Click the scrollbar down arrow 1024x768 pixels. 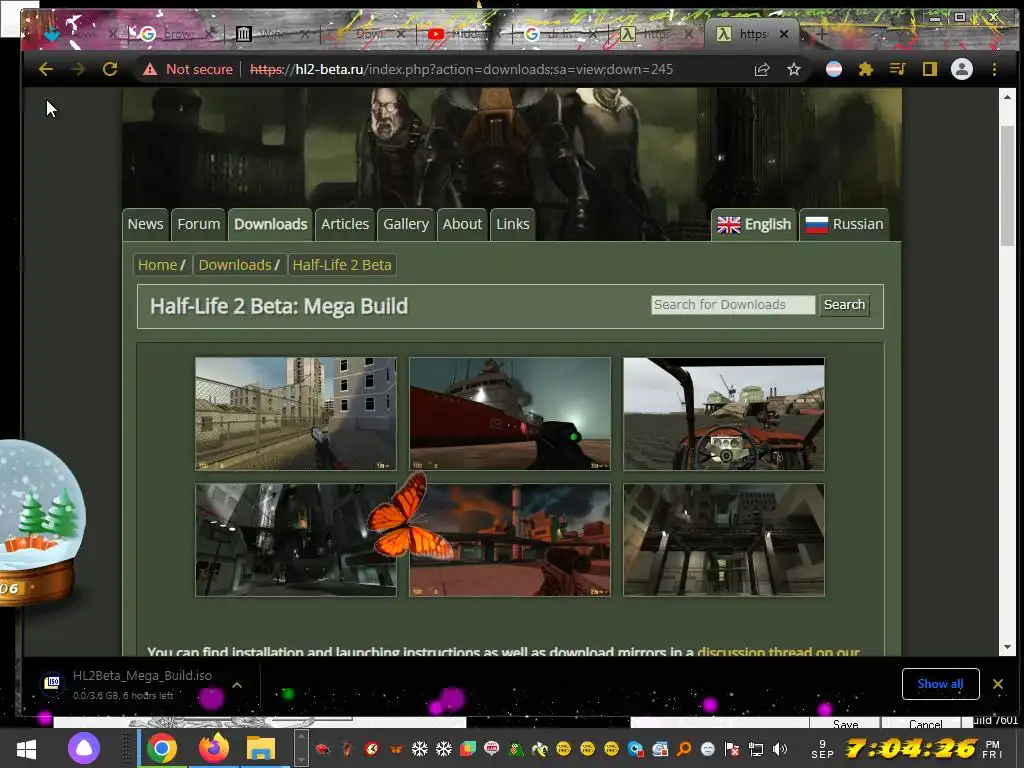tap(1007, 647)
